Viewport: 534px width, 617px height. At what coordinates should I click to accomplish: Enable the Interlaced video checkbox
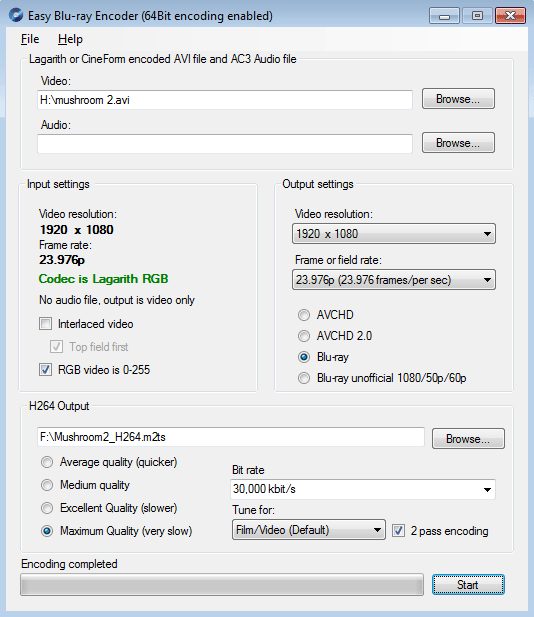pos(45,324)
